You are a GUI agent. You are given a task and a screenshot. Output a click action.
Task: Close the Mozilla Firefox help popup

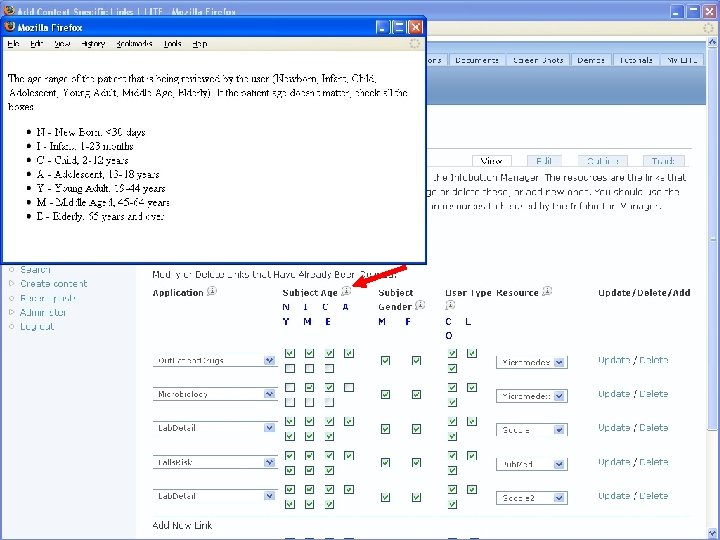pyautogui.click(x=415, y=28)
